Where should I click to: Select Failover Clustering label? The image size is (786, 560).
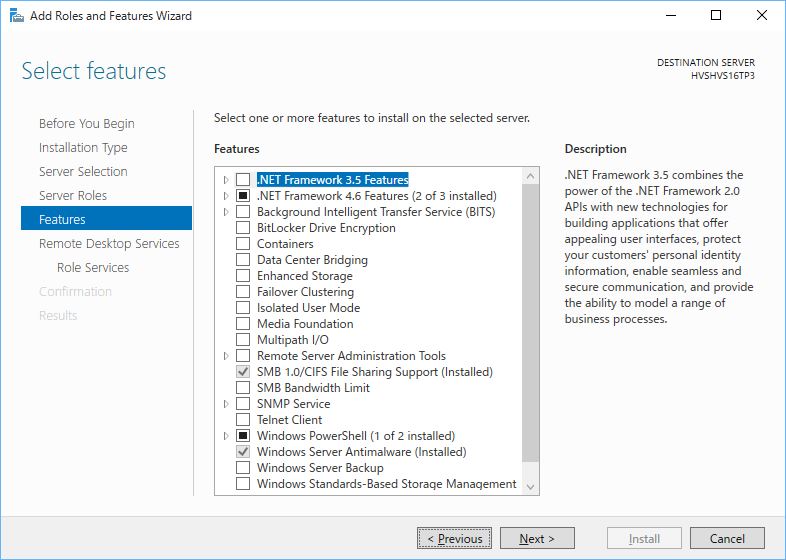click(x=305, y=292)
